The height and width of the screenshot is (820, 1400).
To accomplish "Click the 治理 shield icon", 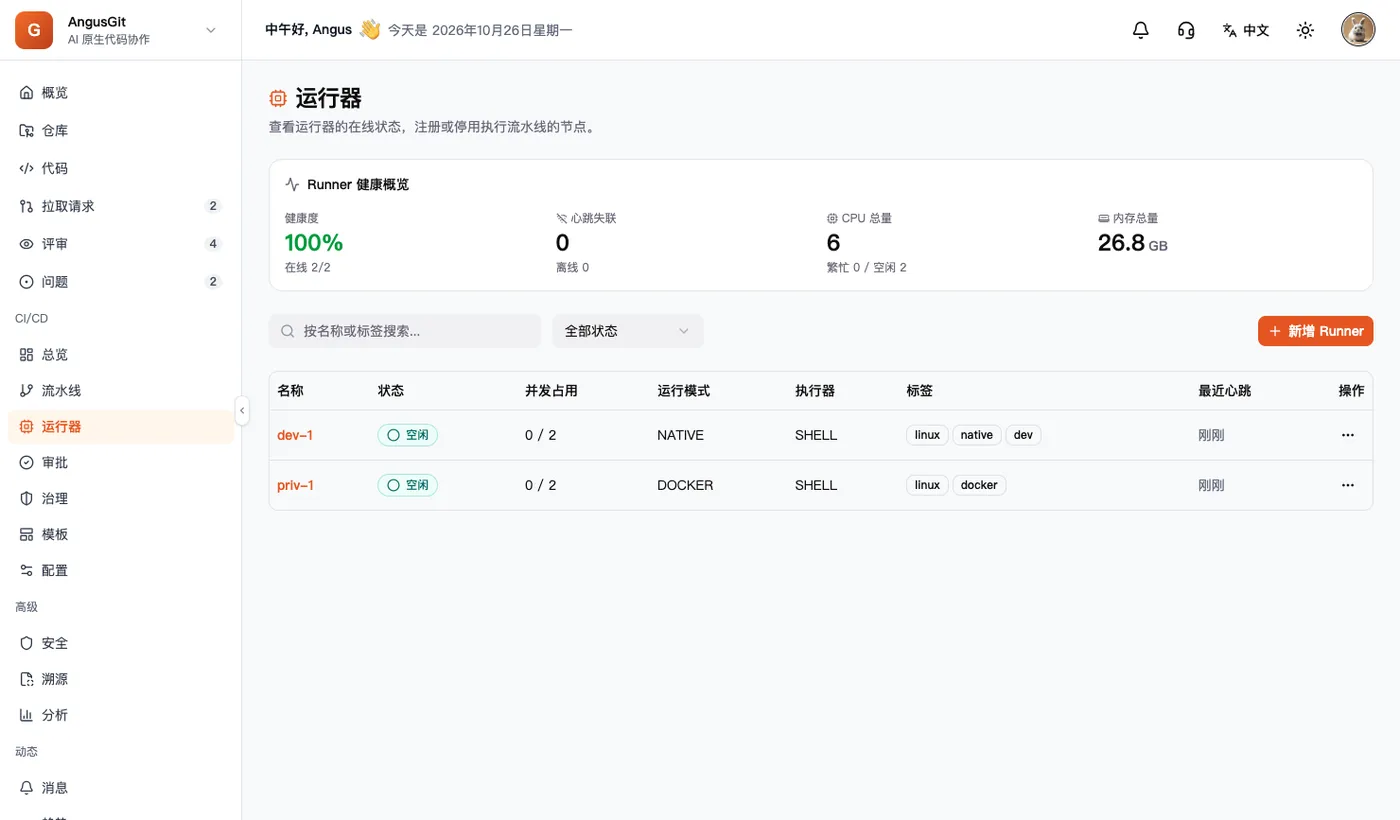I will click(27, 499).
